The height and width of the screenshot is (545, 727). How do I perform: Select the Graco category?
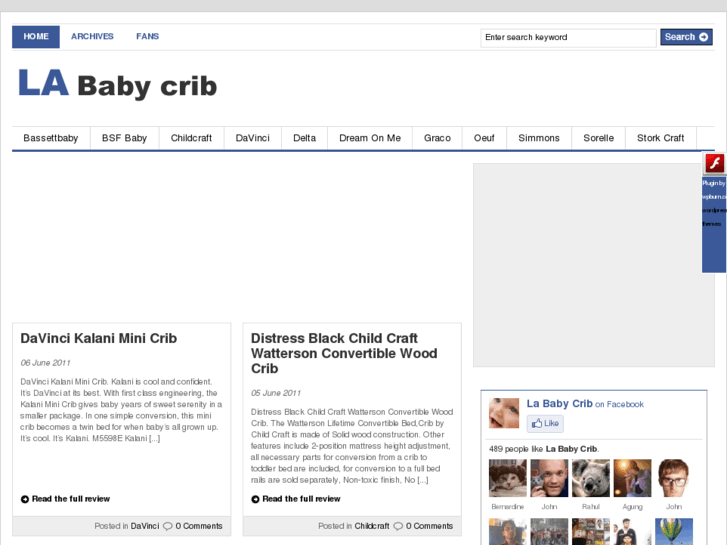point(437,138)
